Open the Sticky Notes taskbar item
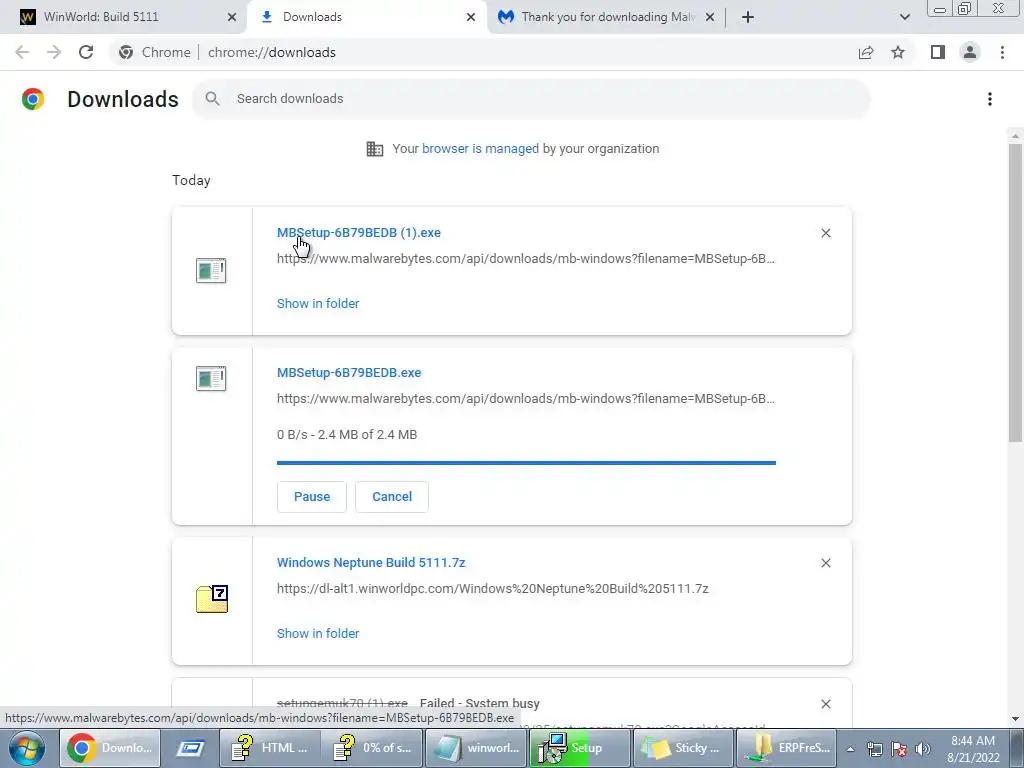 pos(683,748)
